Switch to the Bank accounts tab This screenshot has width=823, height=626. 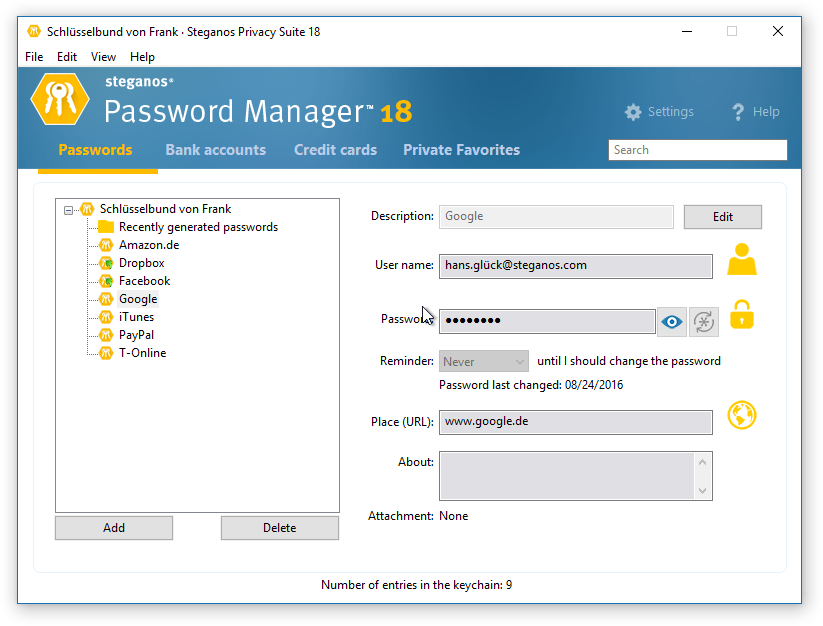pos(215,150)
